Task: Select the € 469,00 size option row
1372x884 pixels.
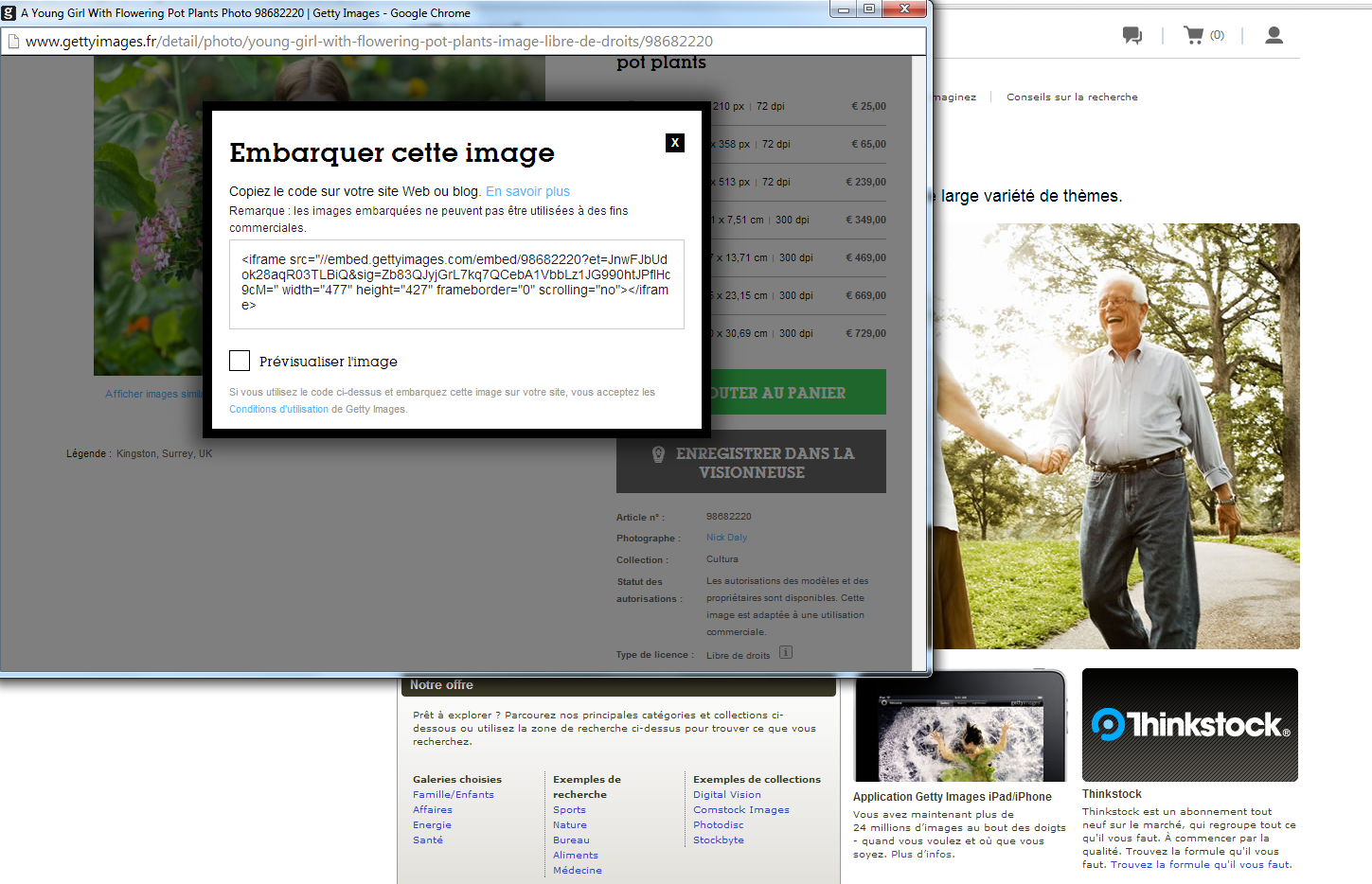Action: point(798,257)
